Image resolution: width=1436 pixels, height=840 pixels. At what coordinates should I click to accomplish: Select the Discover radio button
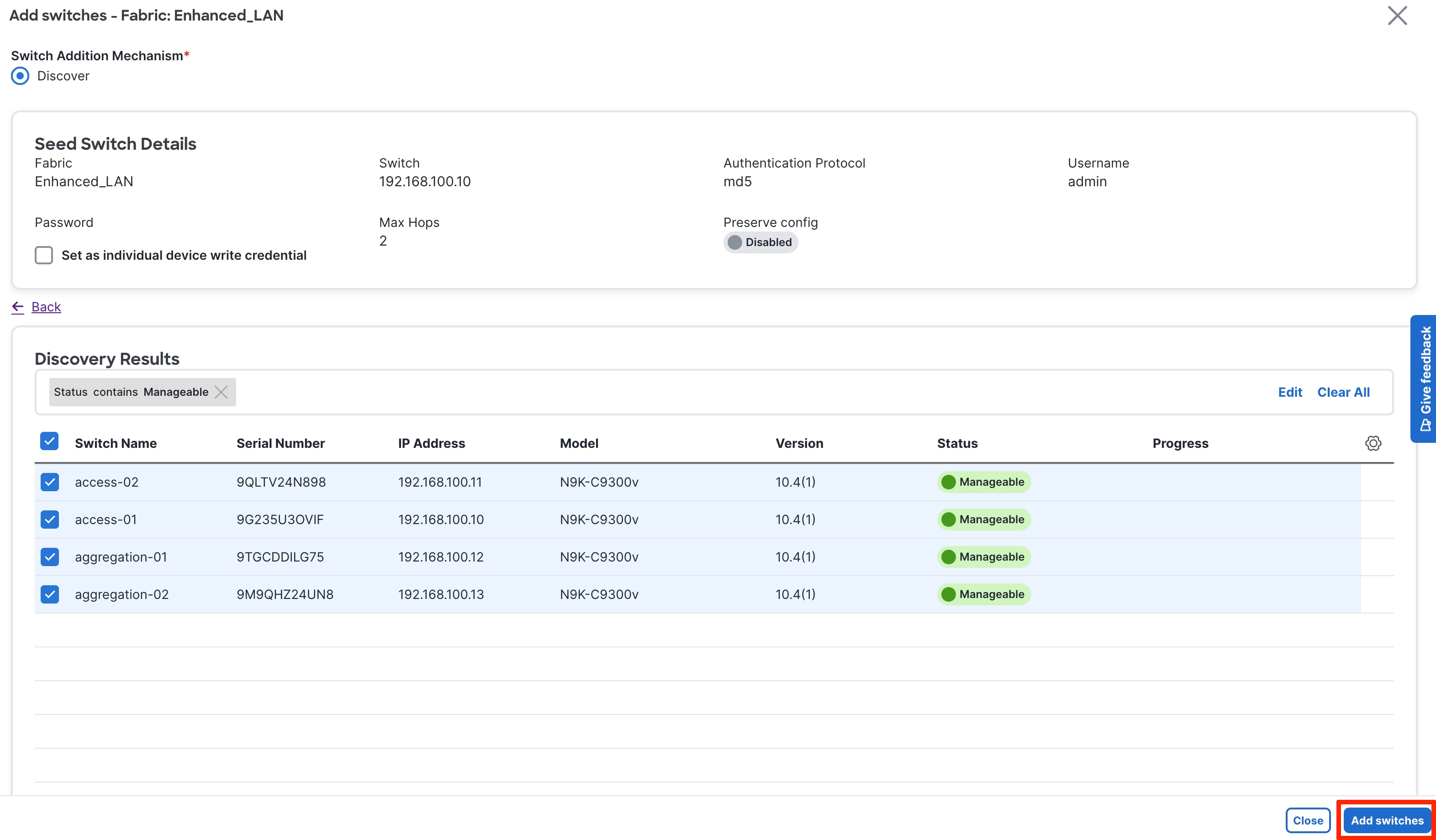pyautogui.click(x=20, y=76)
